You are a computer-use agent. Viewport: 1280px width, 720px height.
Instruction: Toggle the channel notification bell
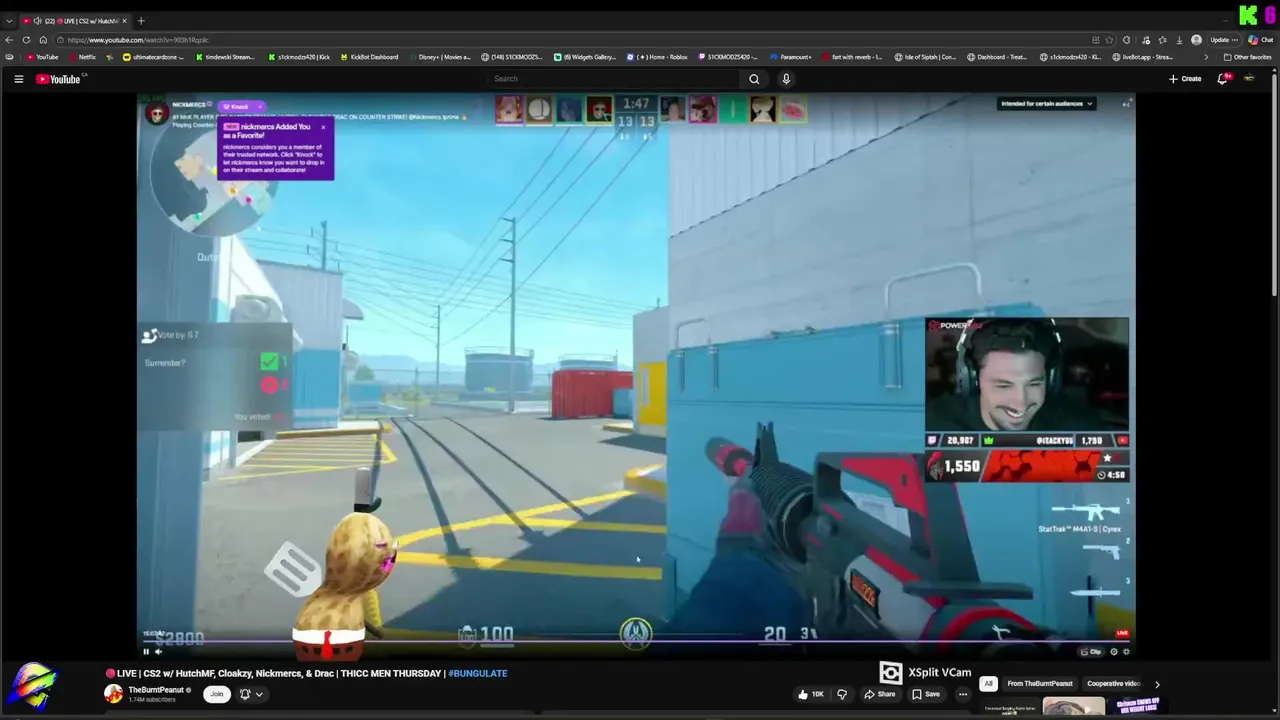coord(245,694)
